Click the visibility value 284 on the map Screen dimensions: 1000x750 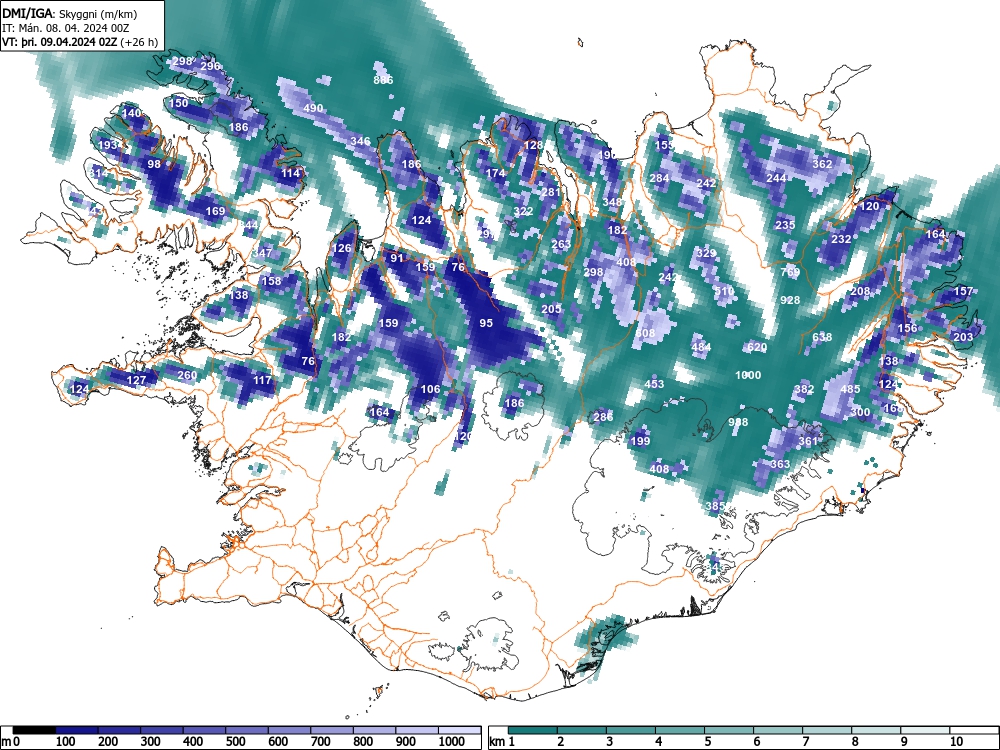click(659, 178)
